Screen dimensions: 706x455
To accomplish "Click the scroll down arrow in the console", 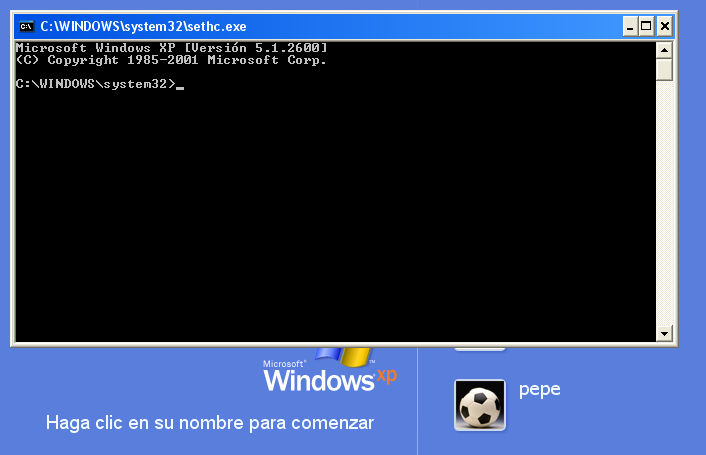I will pyautogui.click(x=664, y=334).
